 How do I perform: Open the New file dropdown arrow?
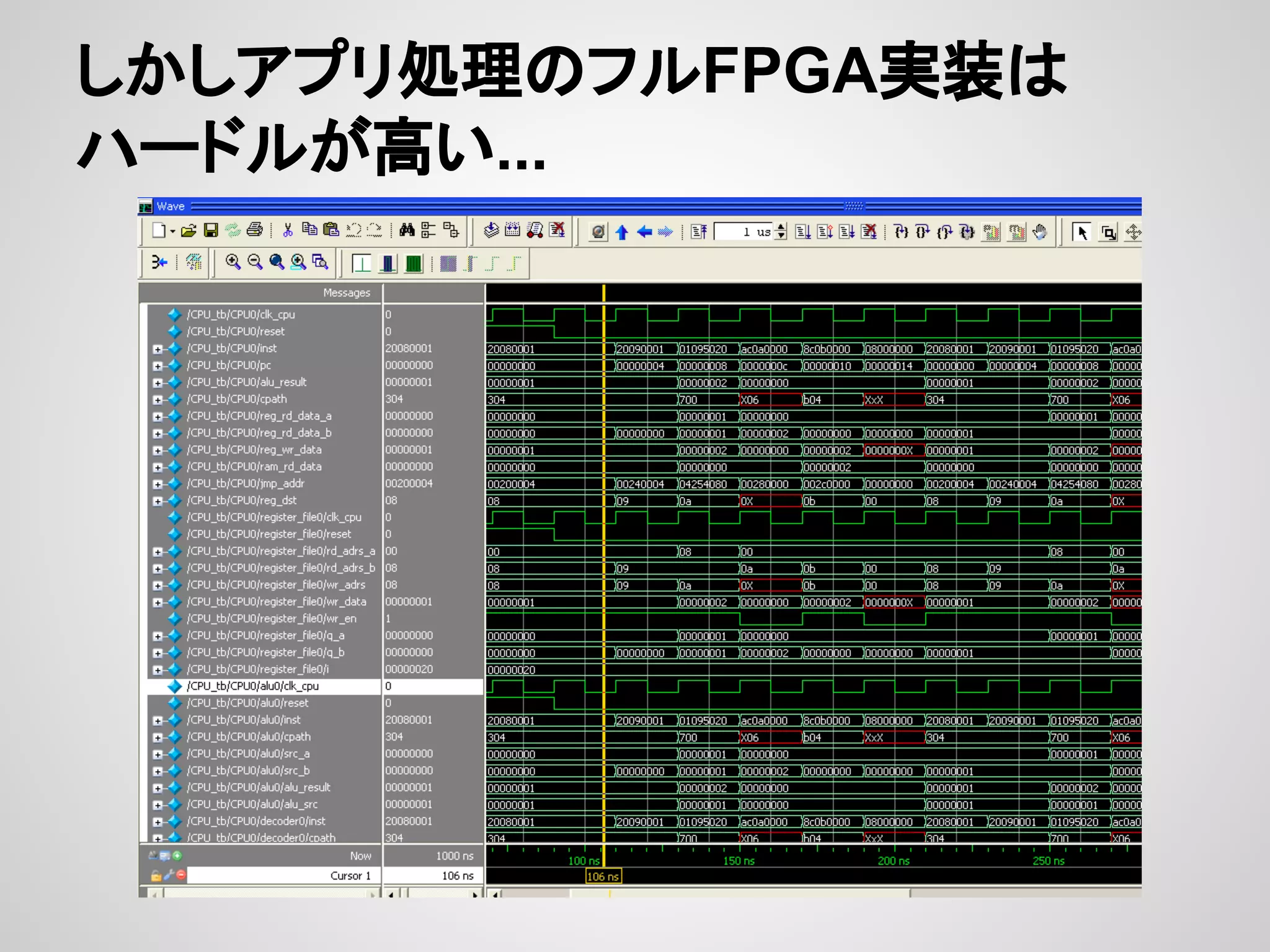click(172, 232)
